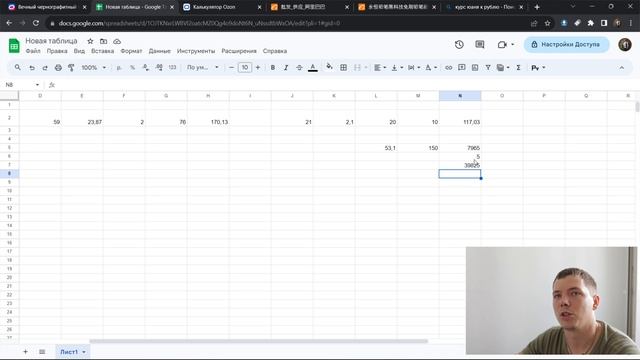Create a filter
The height and width of the screenshot is (360, 640).
(488, 68)
